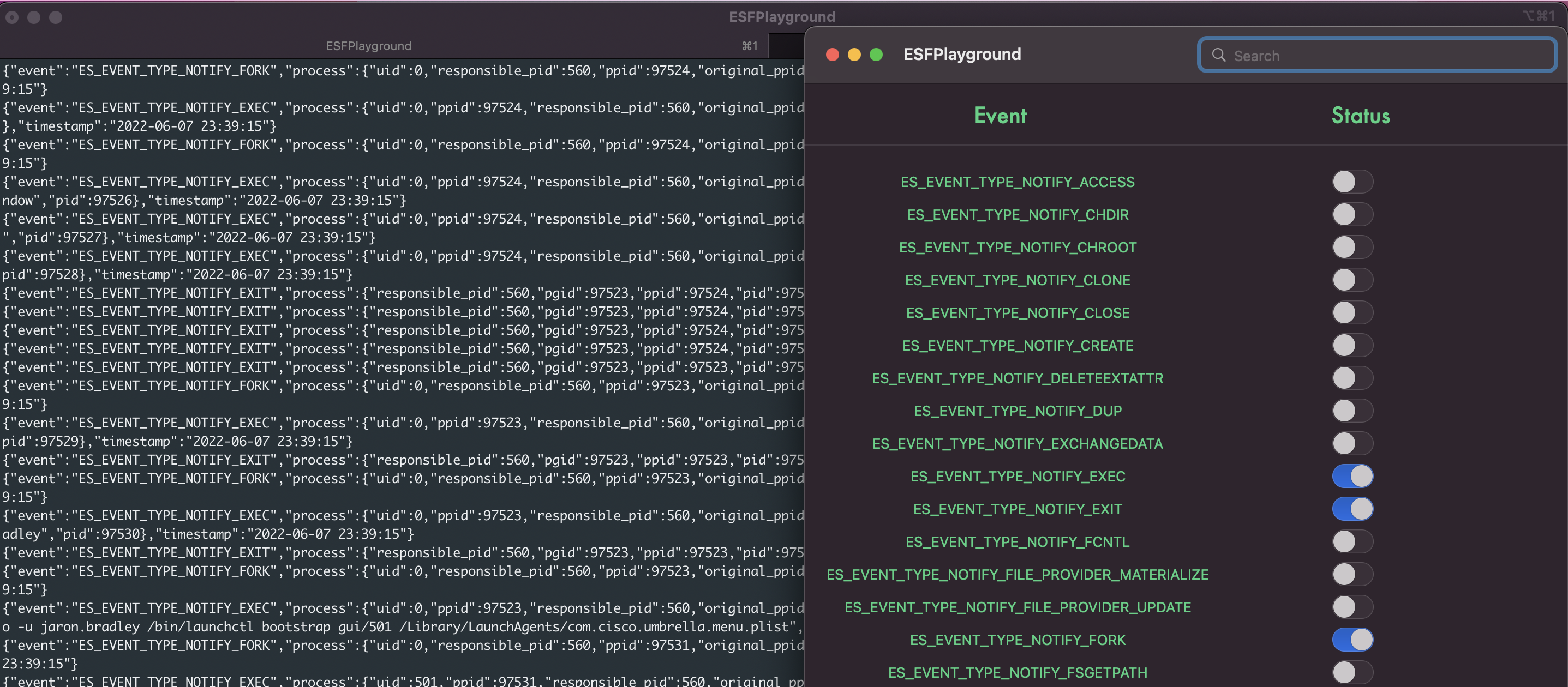Enable the NOTIFY_ACCESS event toggle
The width and height of the screenshot is (1568, 687).
[x=1352, y=182]
